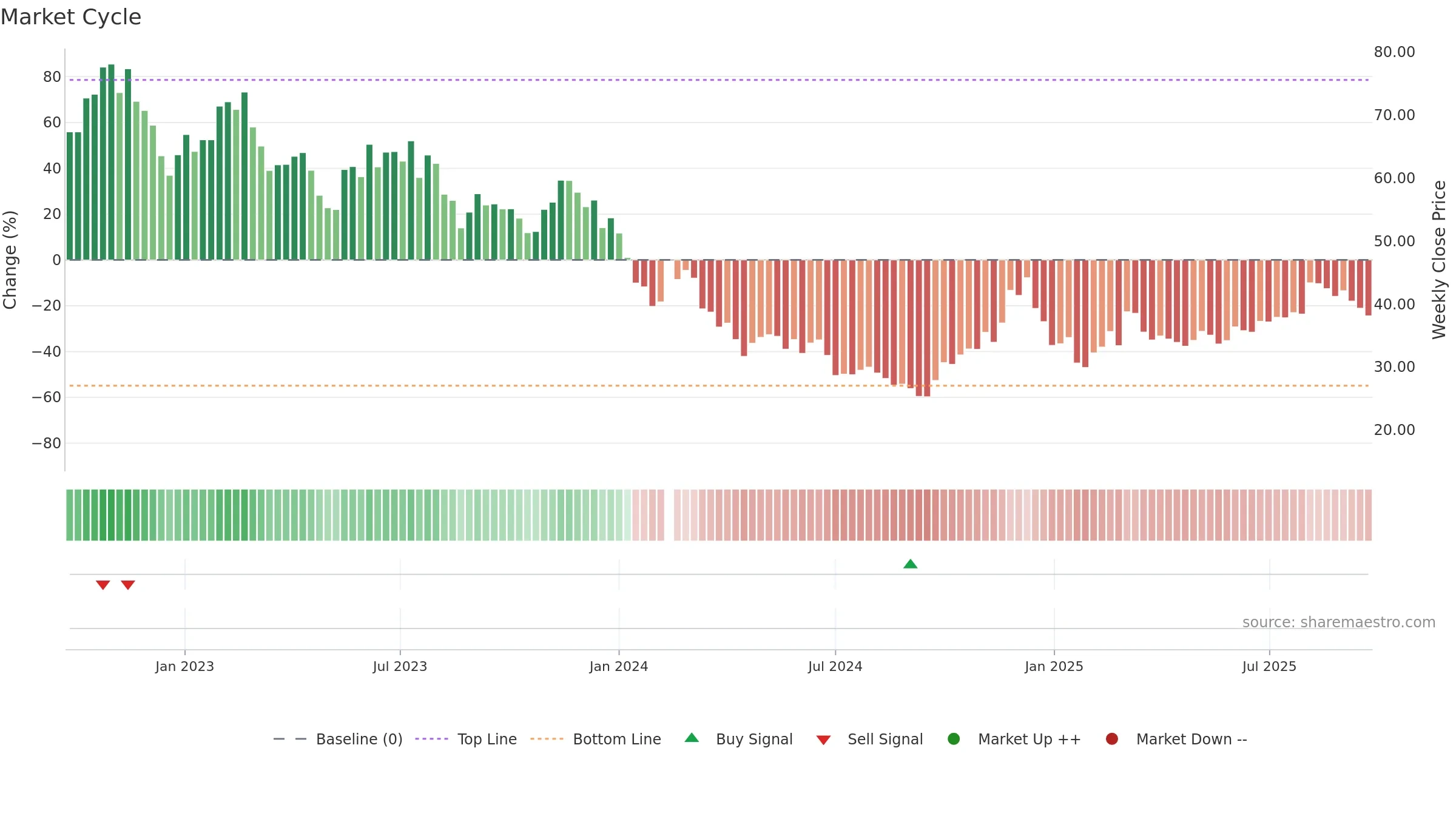
Task: Click the Jan 2024 axis label
Action: pyautogui.click(x=619, y=667)
